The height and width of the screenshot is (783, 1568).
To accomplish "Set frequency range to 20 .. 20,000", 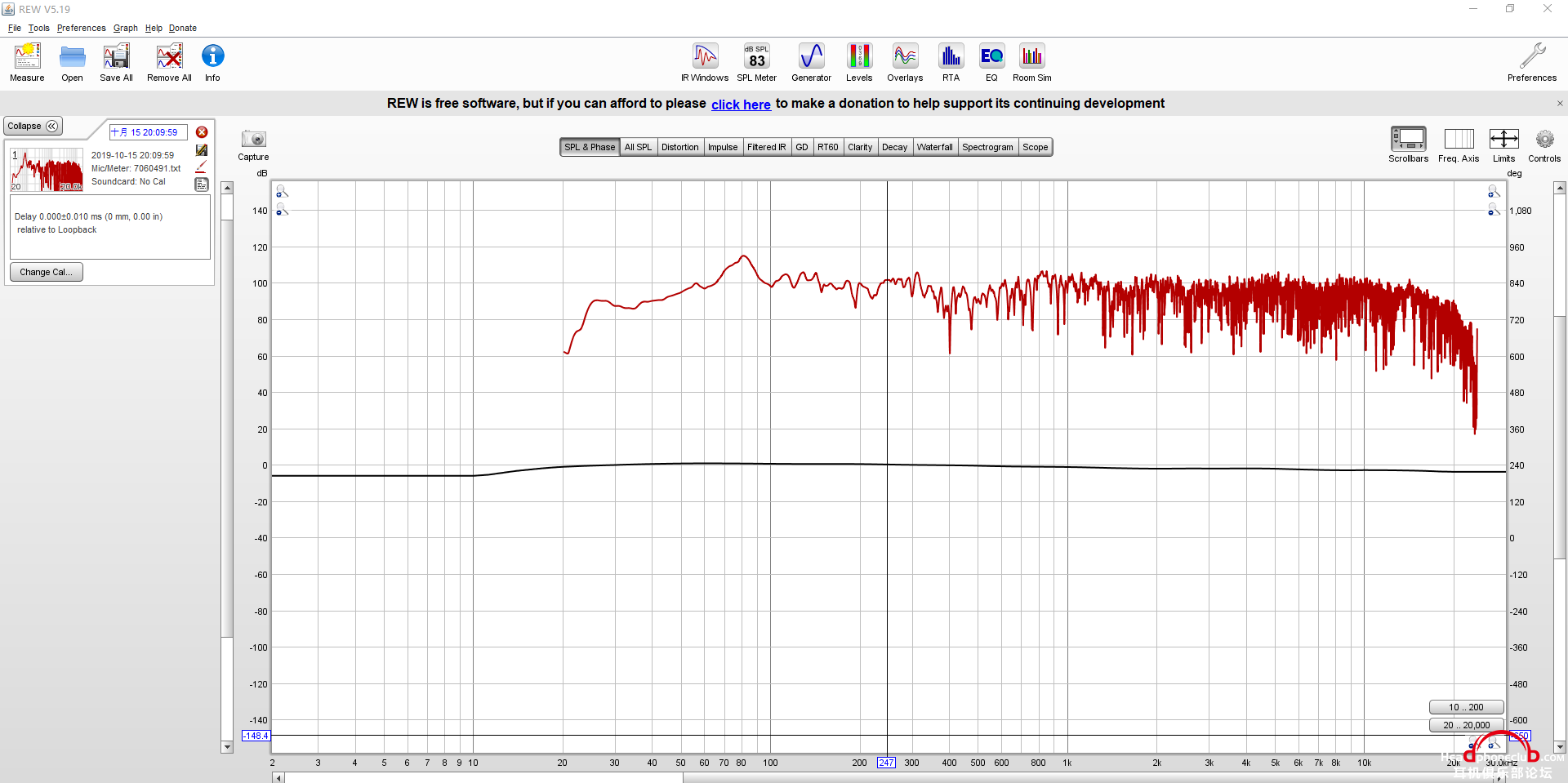I will pyautogui.click(x=1466, y=725).
